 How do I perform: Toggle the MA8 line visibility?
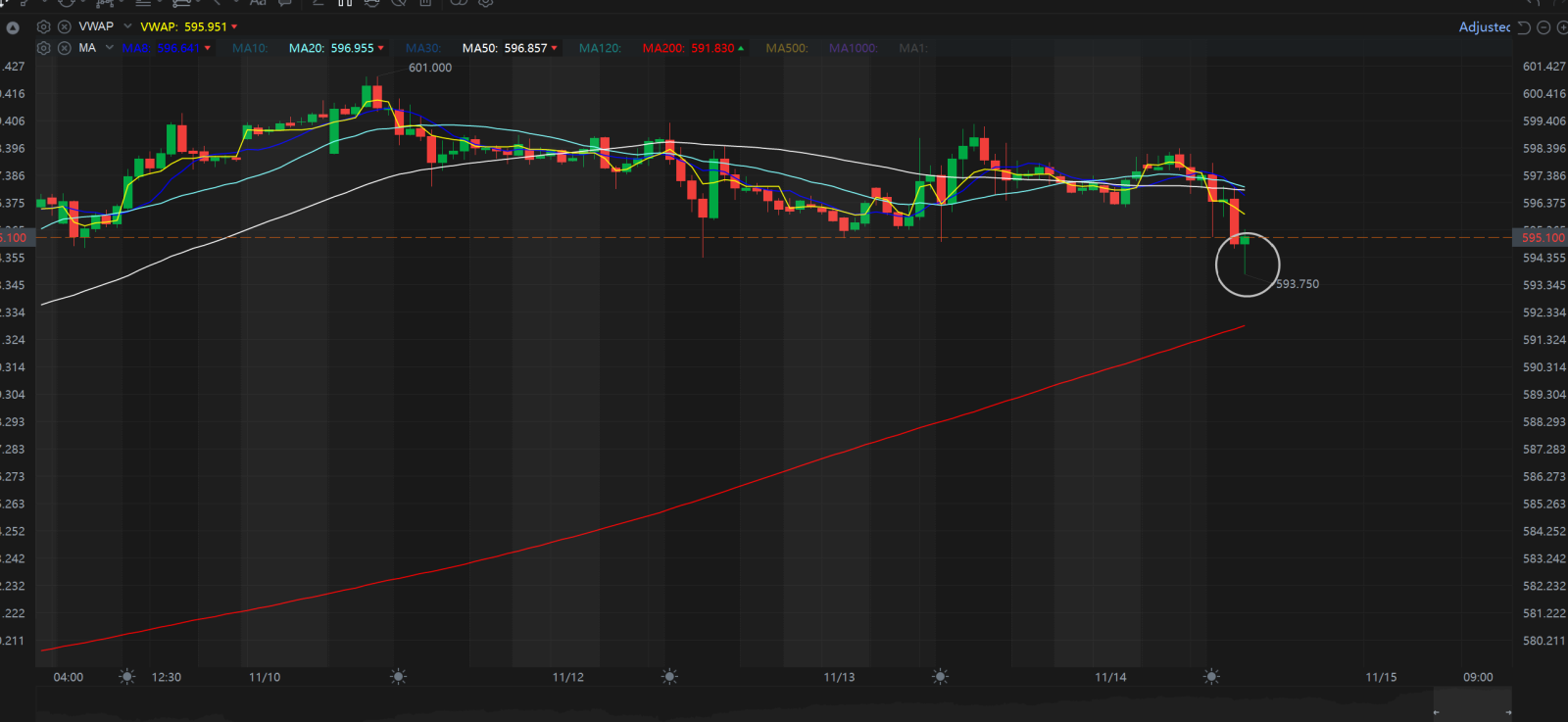tap(167, 48)
